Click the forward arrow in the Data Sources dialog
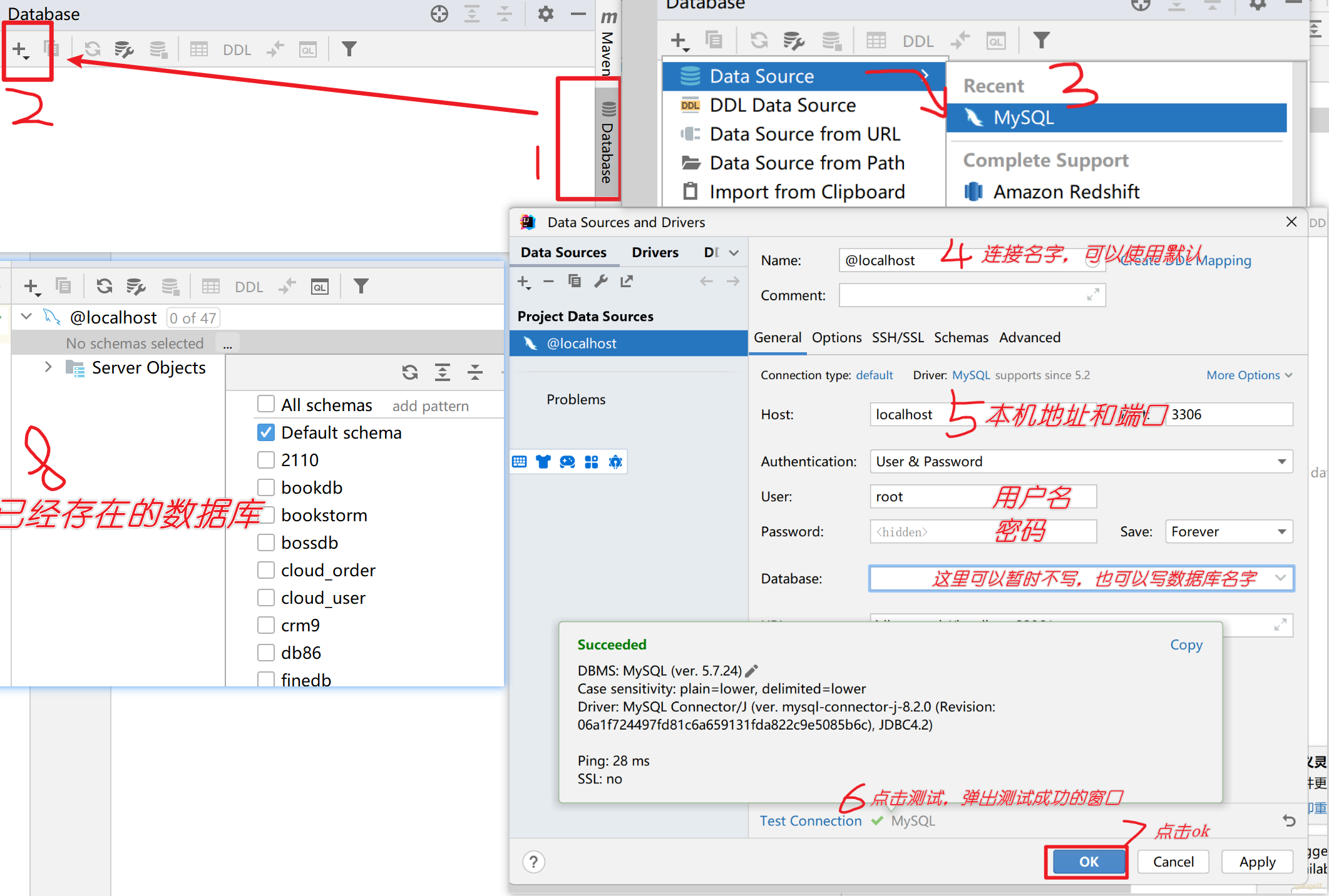Viewport: 1329px width, 896px height. pyautogui.click(x=733, y=282)
